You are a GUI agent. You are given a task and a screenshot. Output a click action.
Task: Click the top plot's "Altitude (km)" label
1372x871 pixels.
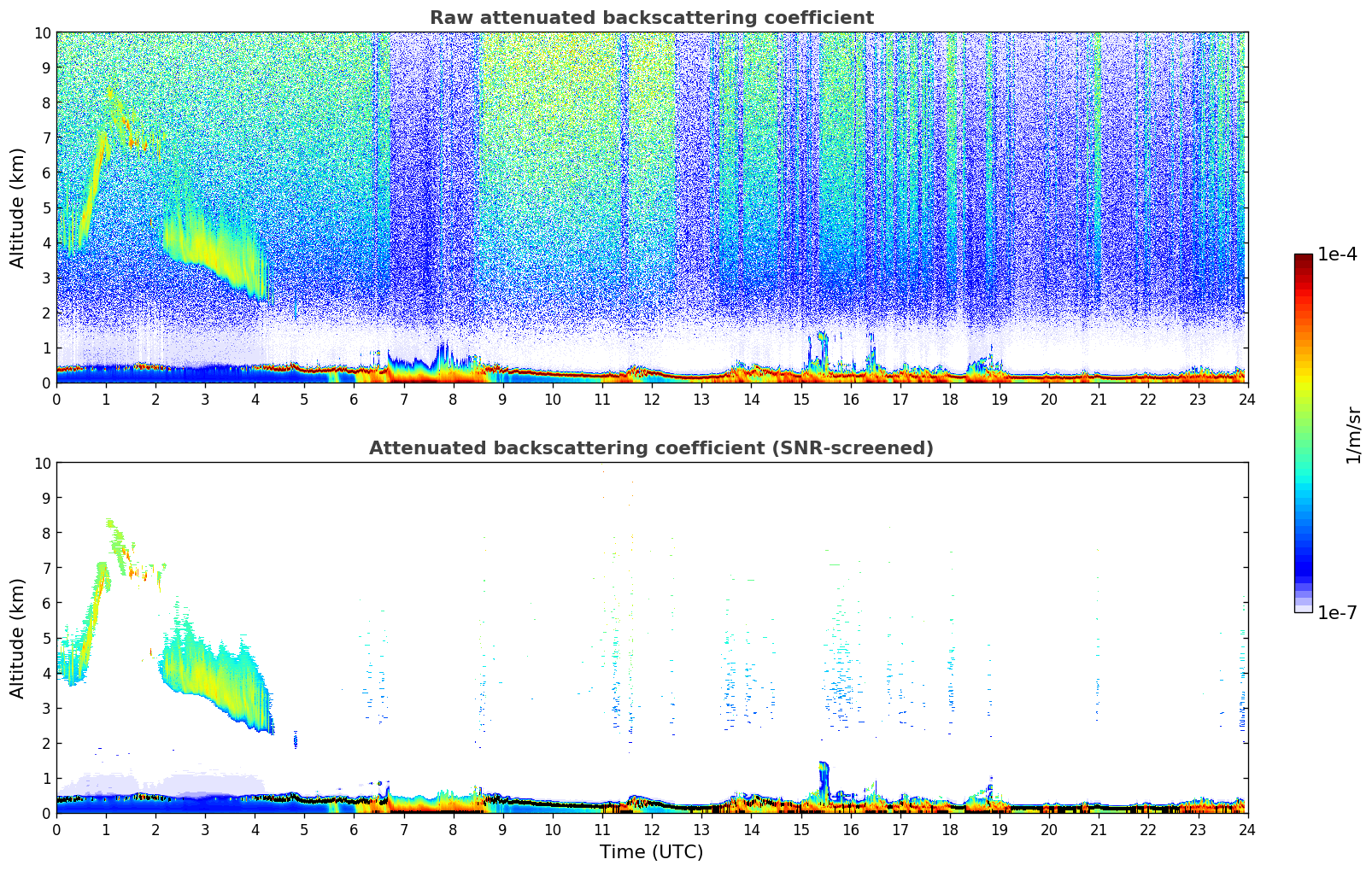18,208
